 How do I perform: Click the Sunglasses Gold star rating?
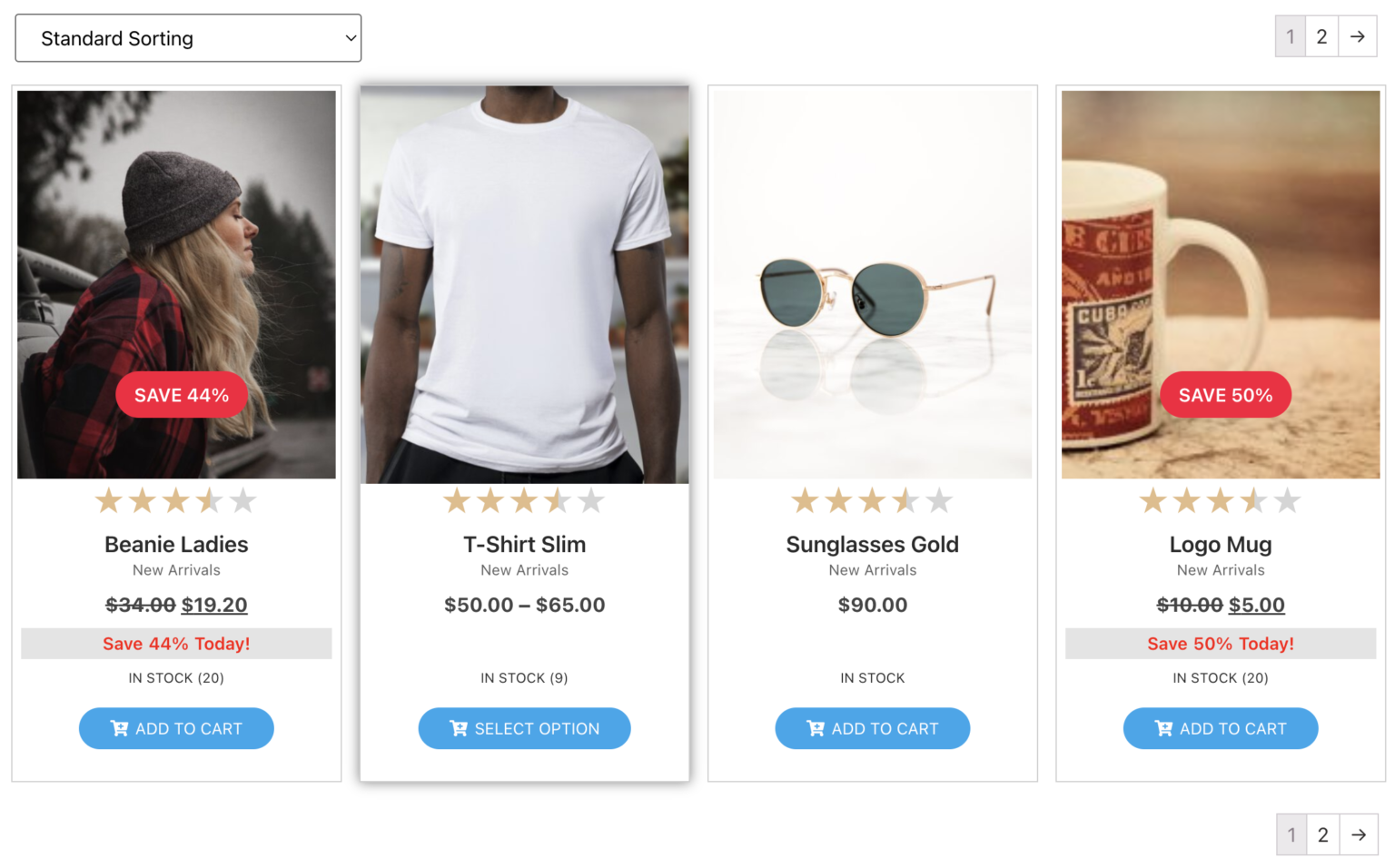tap(872, 500)
